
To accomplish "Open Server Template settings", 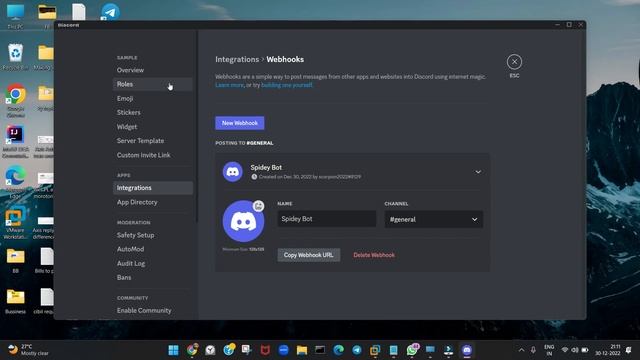I will [153, 141].
